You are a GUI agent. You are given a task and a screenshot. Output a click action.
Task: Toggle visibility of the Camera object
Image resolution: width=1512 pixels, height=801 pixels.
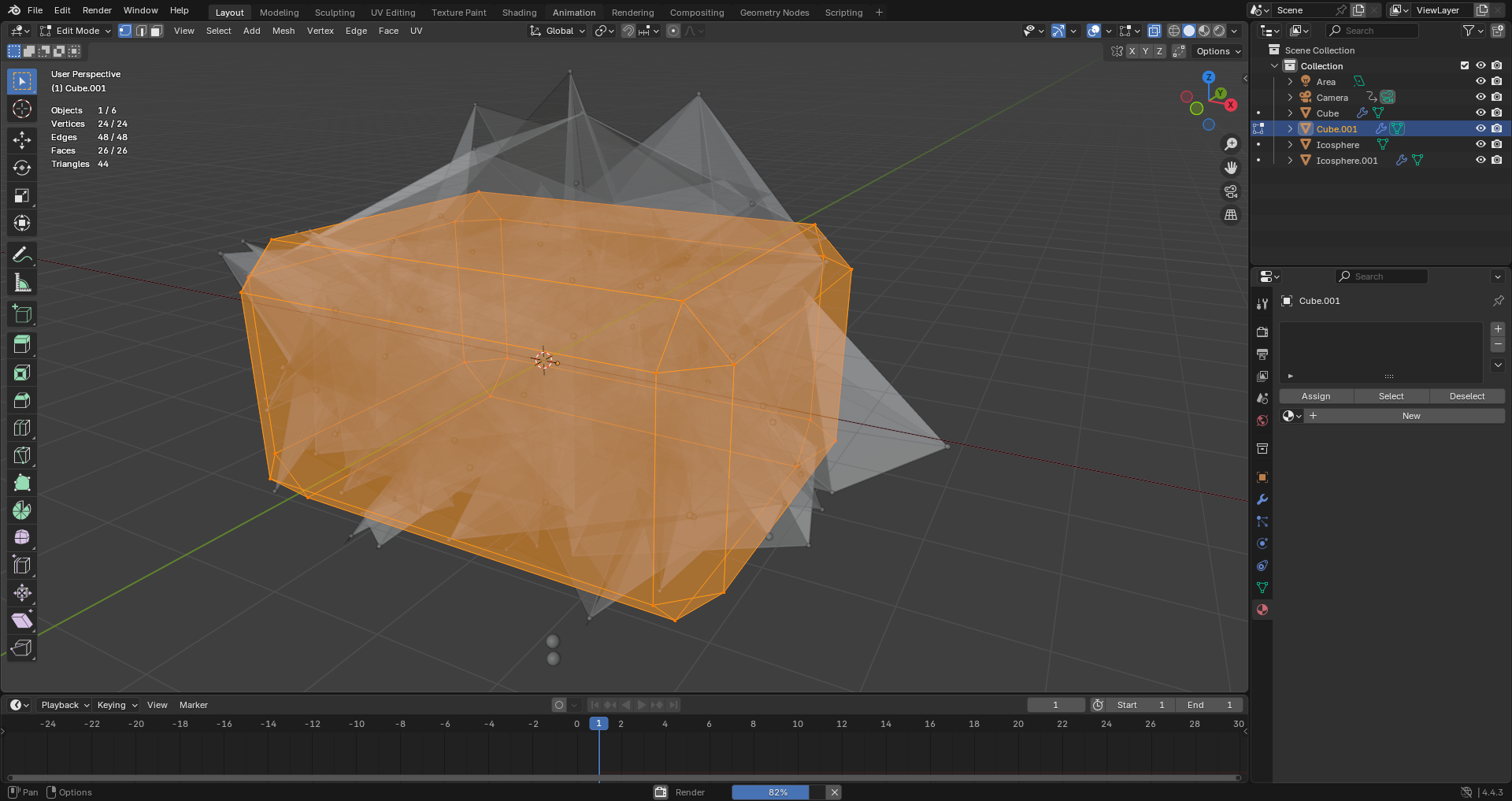pos(1480,97)
